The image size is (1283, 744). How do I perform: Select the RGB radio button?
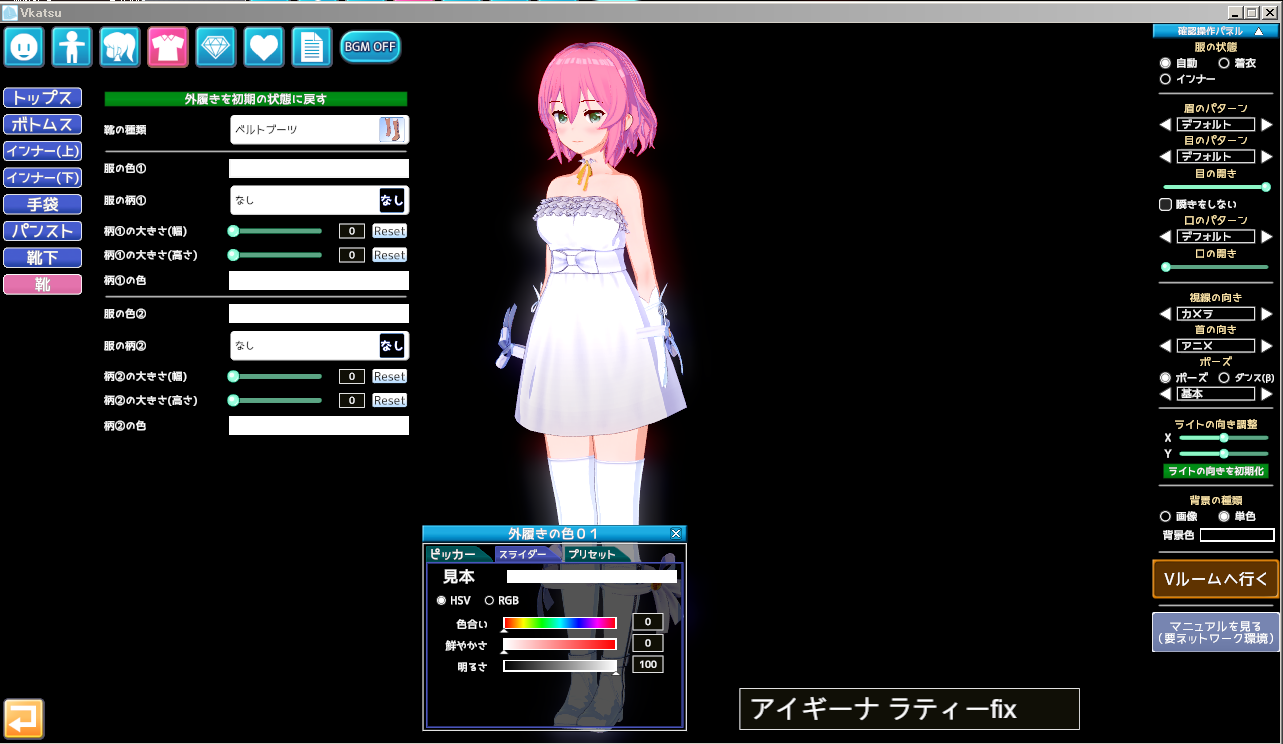pos(490,601)
